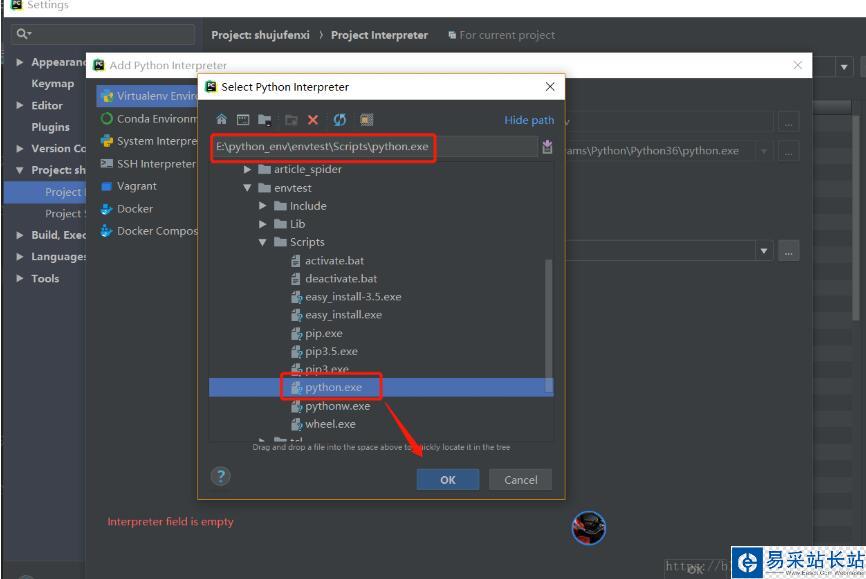Image resolution: width=866 pixels, height=579 pixels.
Task: Click Hide path link
Action: pyautogui.click(x=529, y=120)
